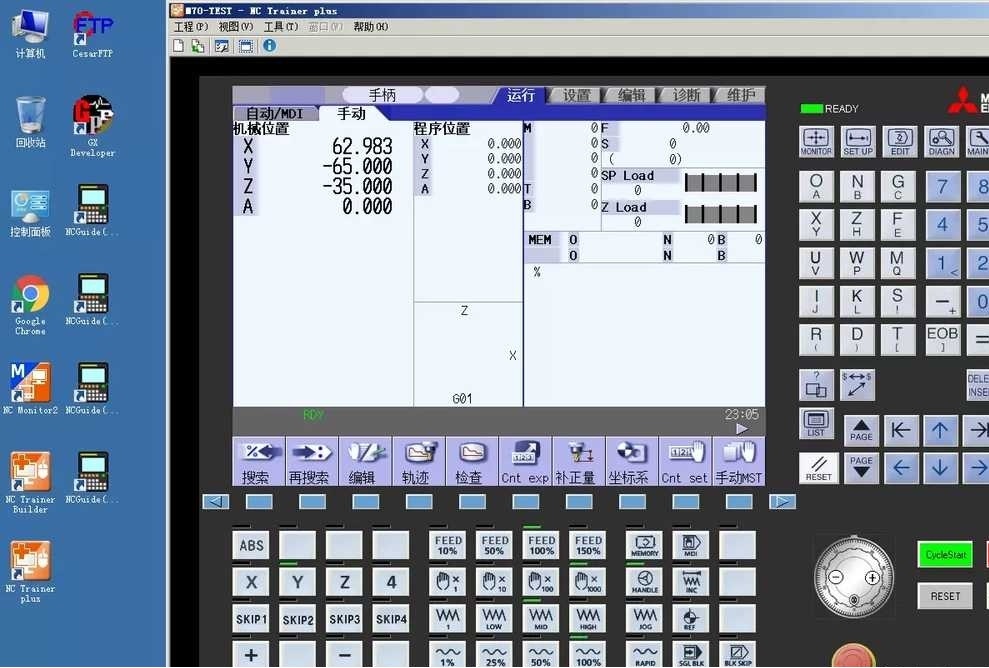The image size is (989, 668).
Task: Click the DIAGN function key
Action: point(941,141)
